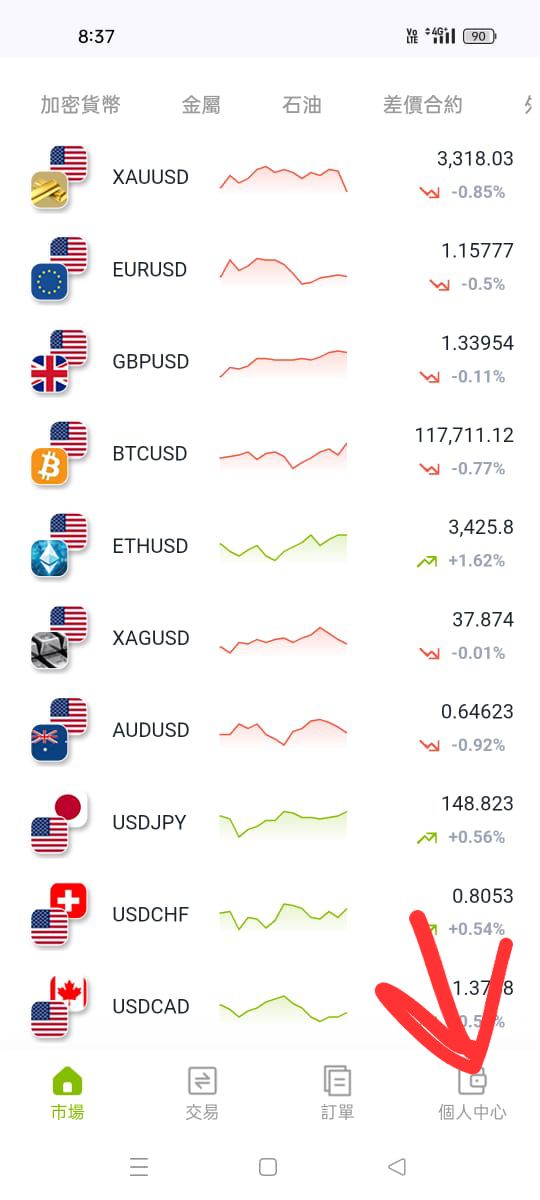
Task: Open GBPUSD price 1.33954
Action: pyautogui.click(x=477, y=343)
